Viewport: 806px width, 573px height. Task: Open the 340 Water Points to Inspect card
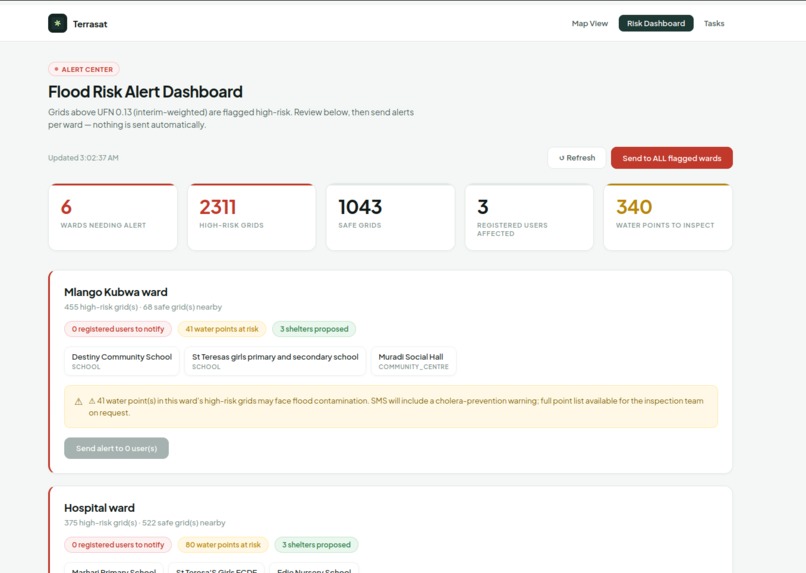tap(668, 217)
